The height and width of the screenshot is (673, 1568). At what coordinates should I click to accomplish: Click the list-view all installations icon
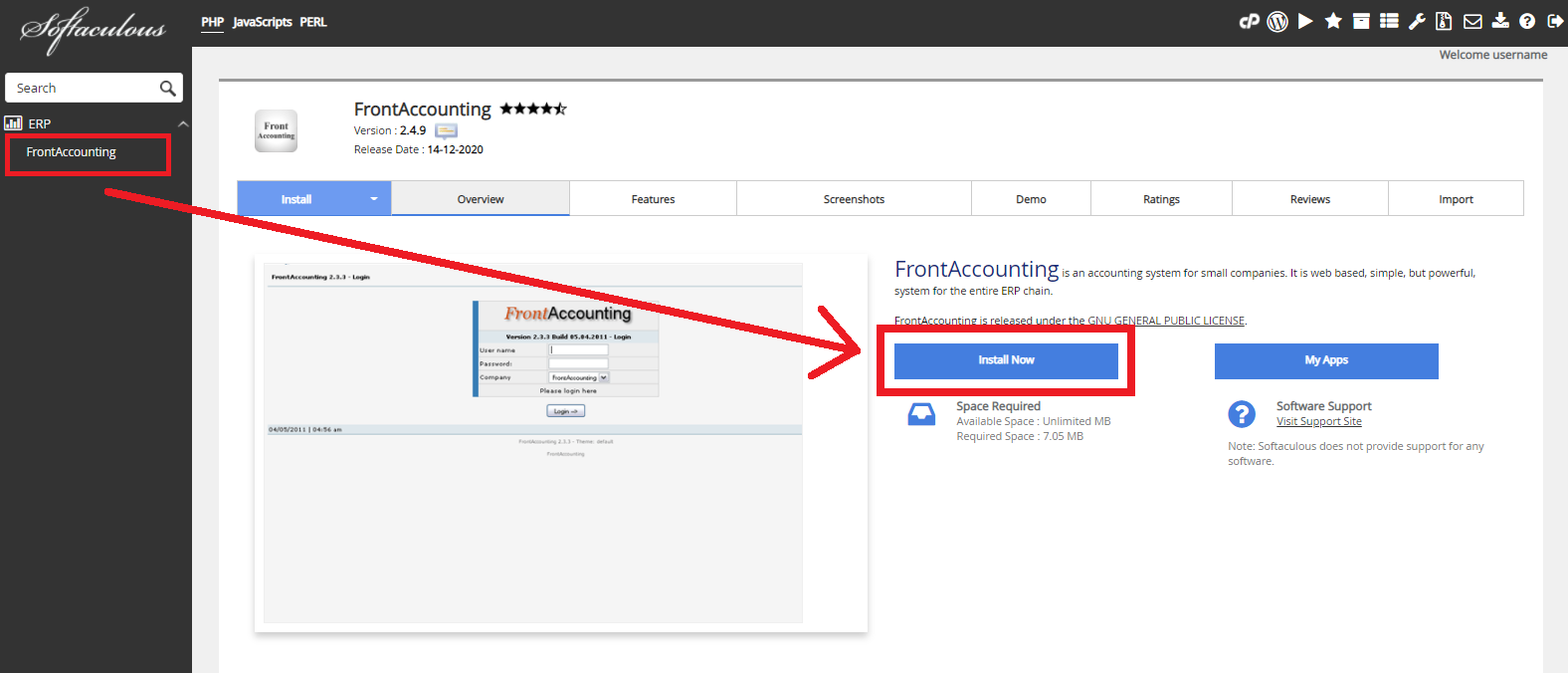pos(1389,21)
